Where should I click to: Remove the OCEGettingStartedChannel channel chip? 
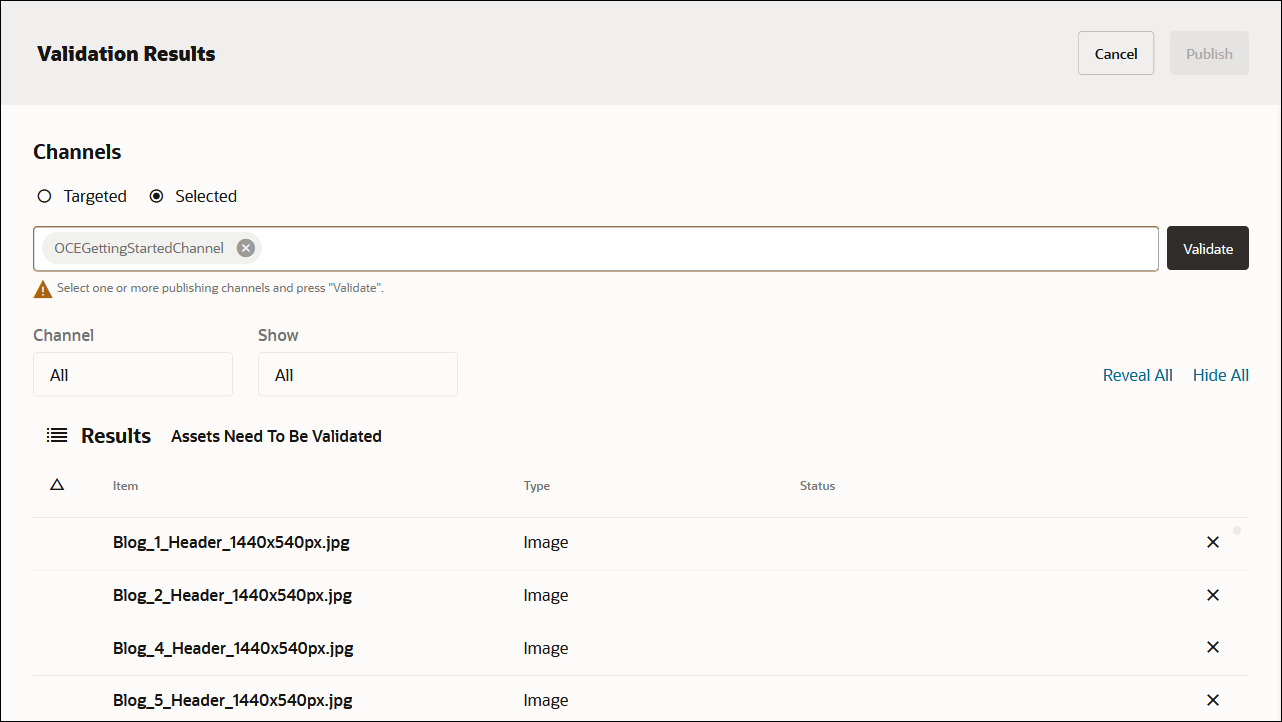point(245,247)
